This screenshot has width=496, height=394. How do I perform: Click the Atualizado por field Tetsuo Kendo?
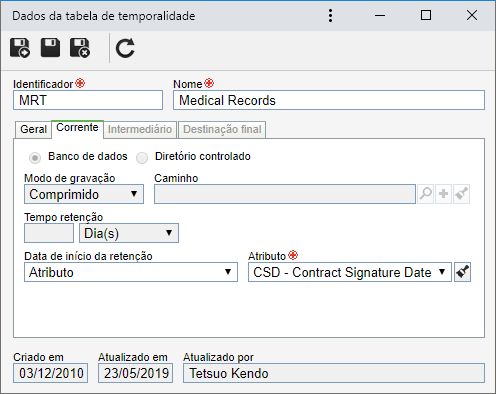pyautogui.click(x=334, y=373)
